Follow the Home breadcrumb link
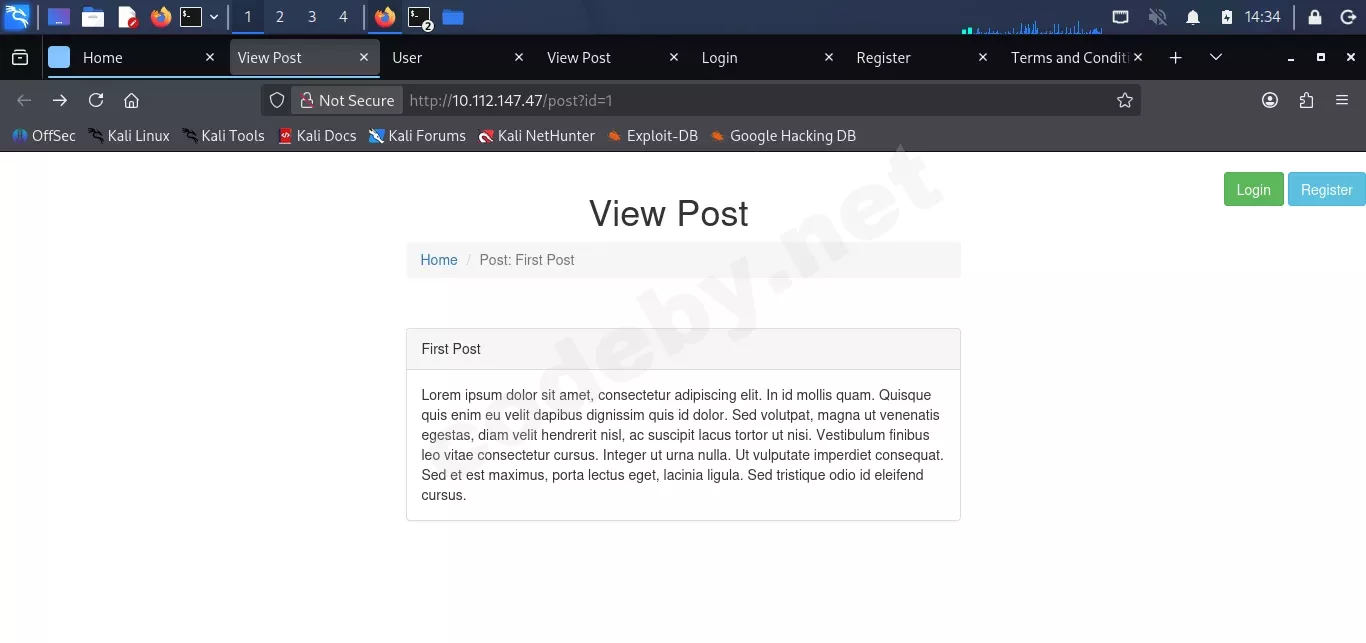1366x643 pixels. click(439, 260)
